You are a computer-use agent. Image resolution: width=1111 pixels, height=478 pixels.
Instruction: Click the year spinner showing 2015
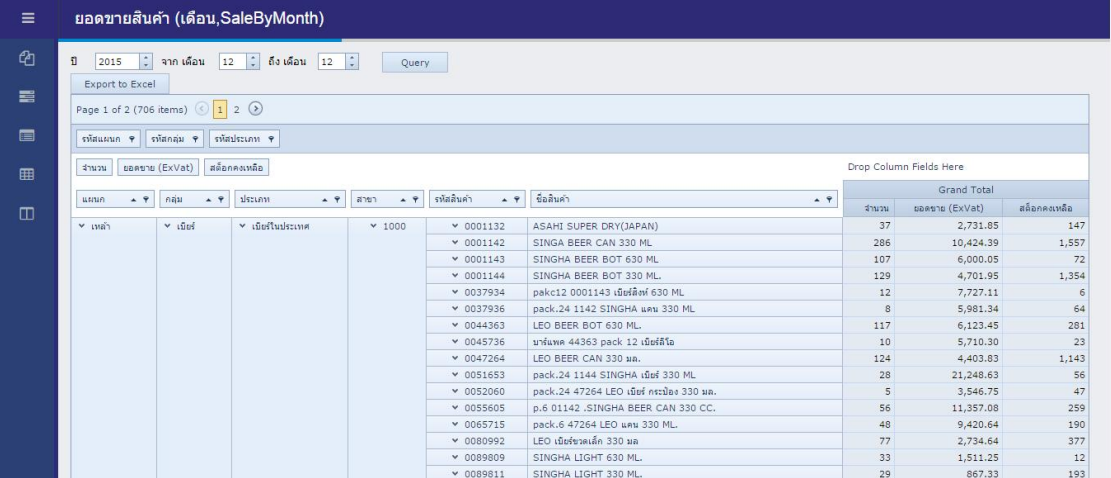pos(108,62)
